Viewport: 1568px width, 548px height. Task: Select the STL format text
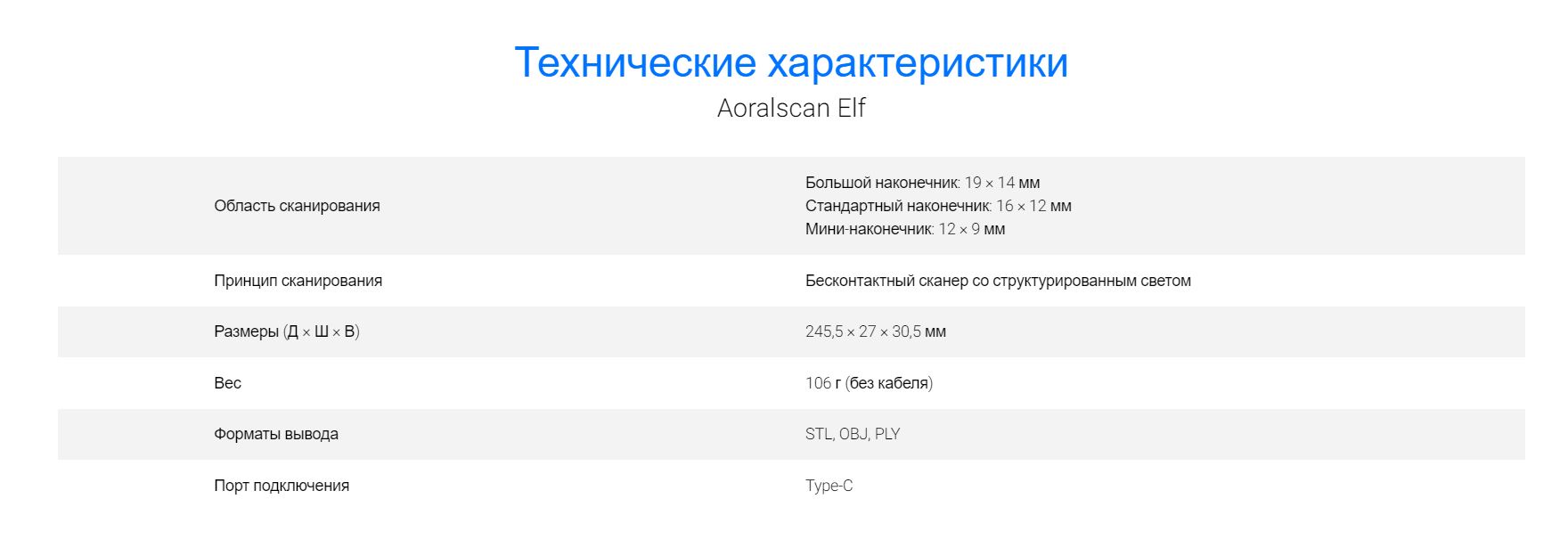click(x=818, y=434)
